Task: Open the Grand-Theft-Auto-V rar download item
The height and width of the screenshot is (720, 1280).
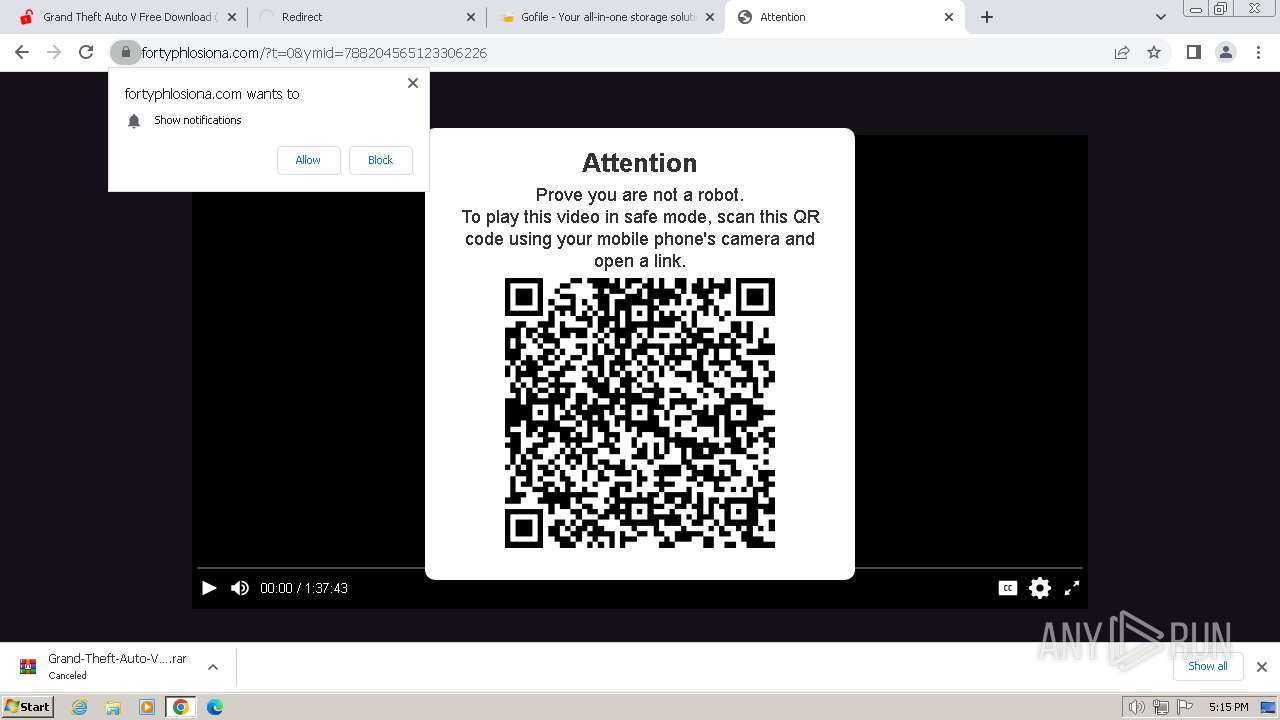Action: click(104, 666)
